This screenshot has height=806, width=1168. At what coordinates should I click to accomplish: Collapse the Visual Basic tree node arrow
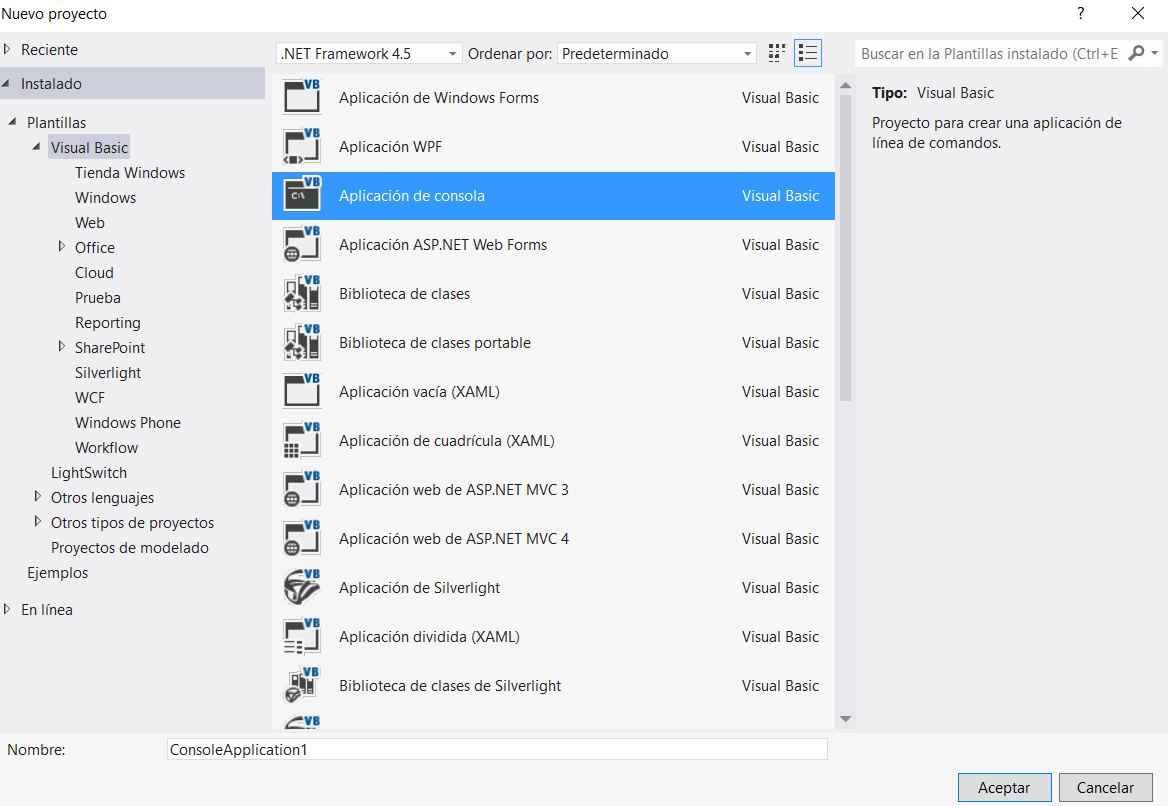point(36,147)
